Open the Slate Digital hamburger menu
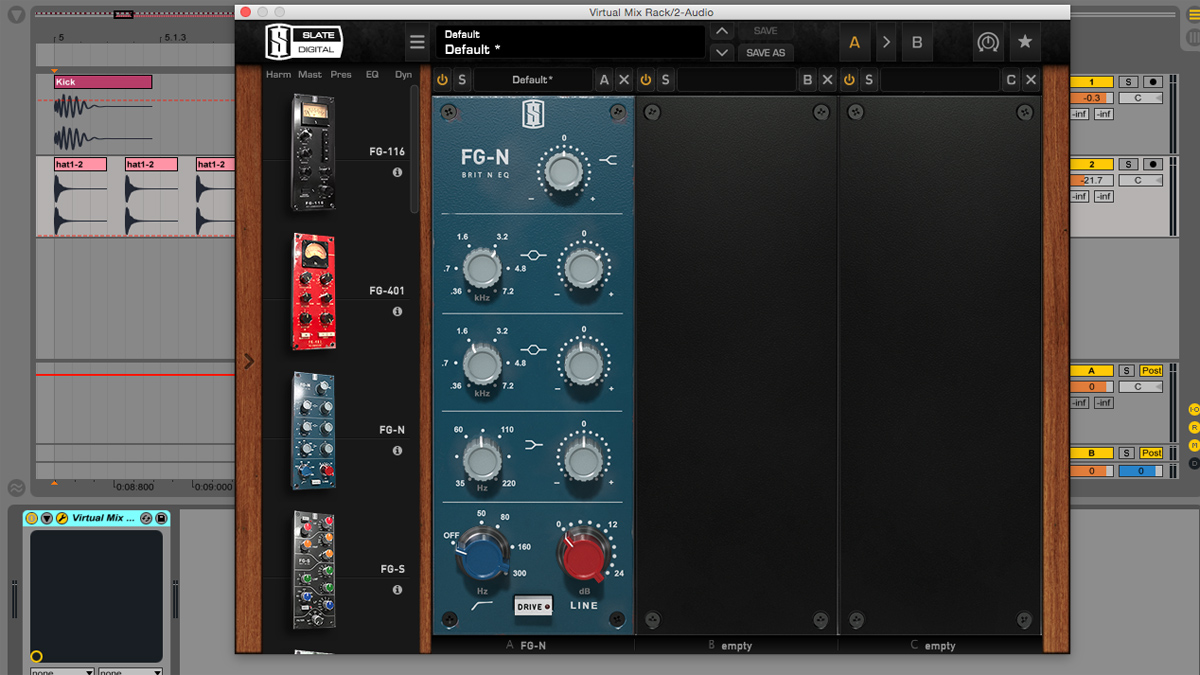This screenshot has height=675, width=1200. tap(417, 43)
